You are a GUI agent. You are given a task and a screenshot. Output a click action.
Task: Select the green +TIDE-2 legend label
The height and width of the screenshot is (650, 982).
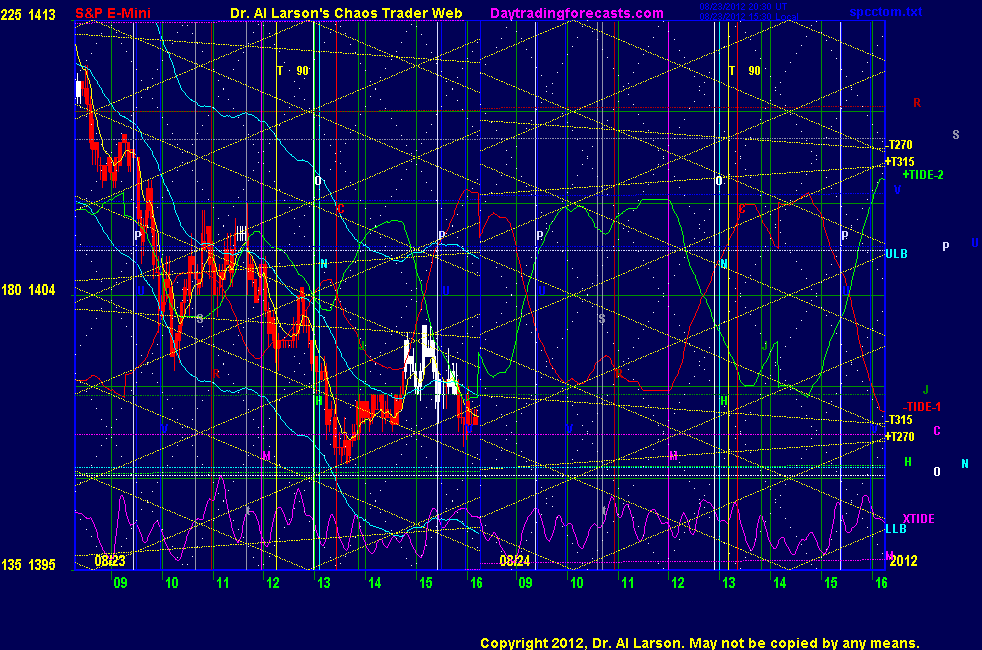click(x=923, y=174)
